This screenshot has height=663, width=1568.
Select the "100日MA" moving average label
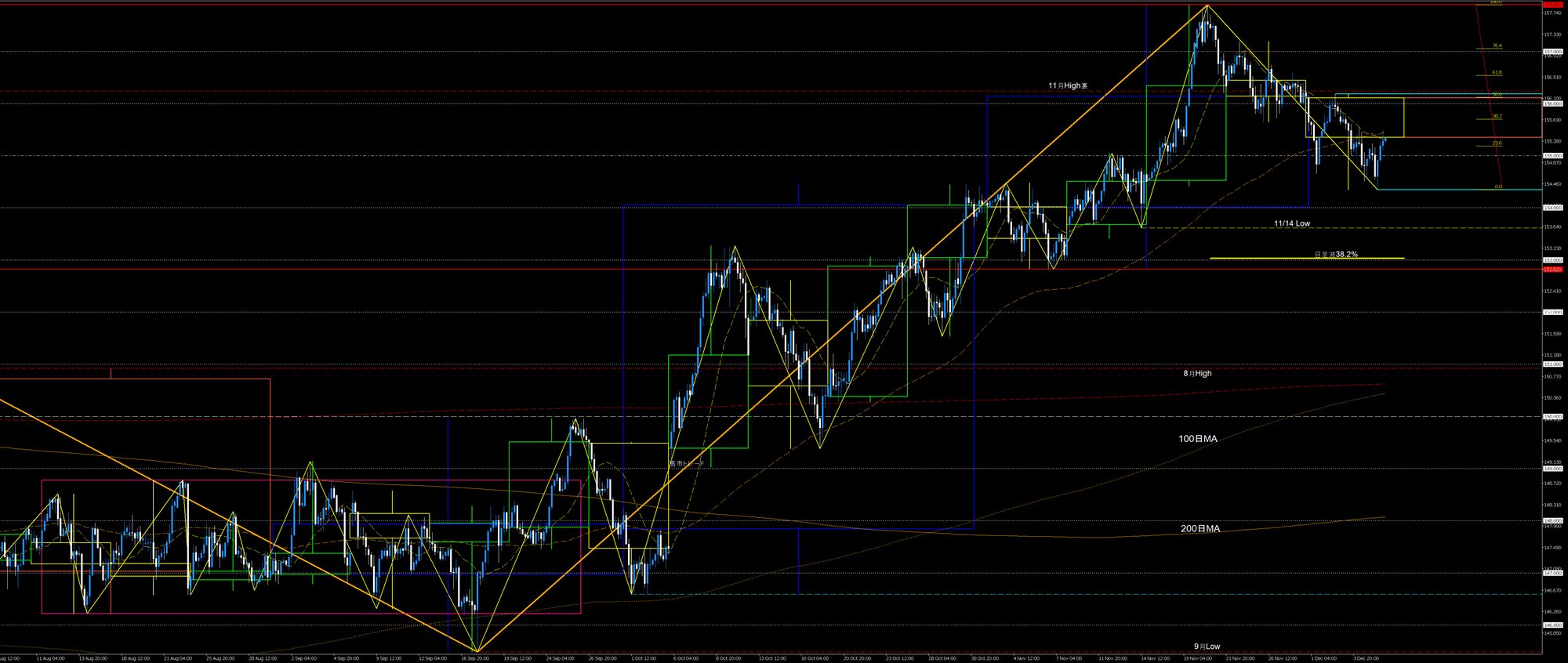coord(1197,439)
